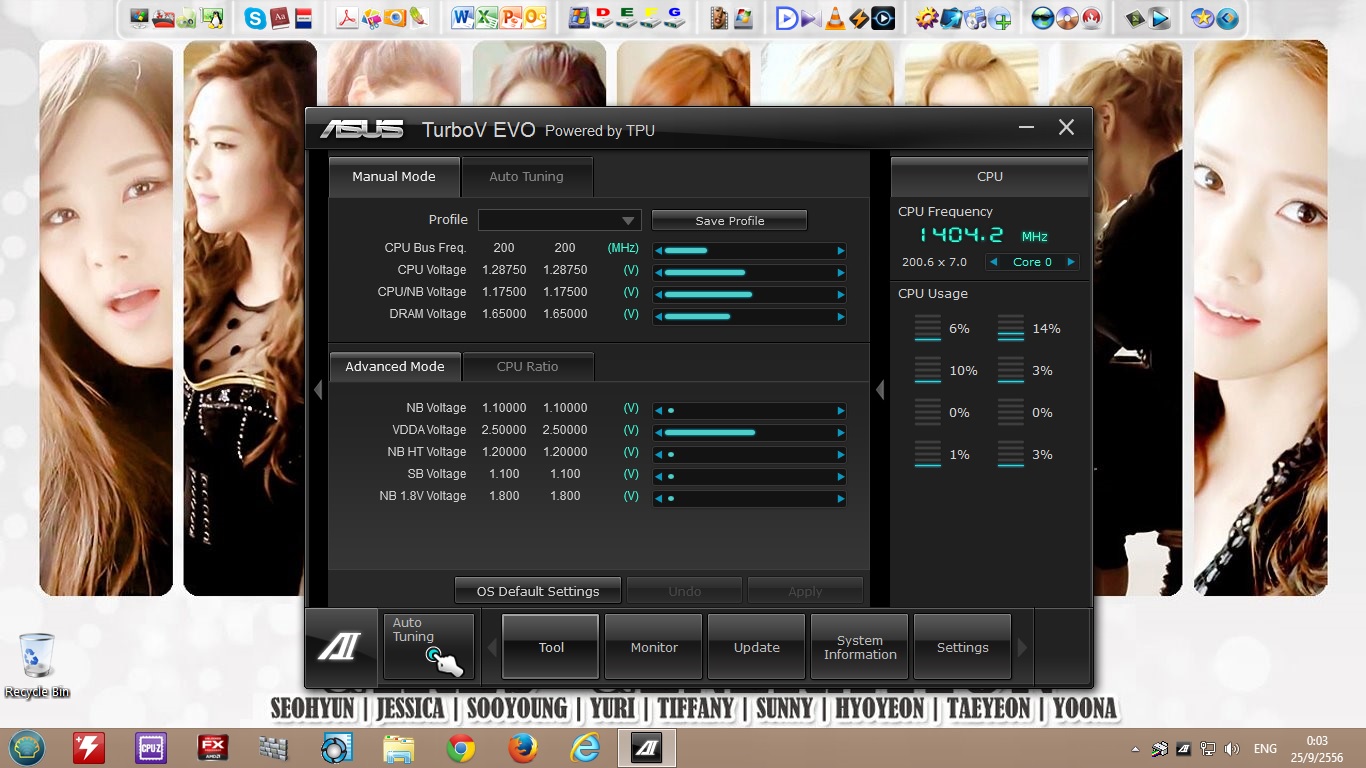Open the red lightning app on taskbar
The image size is (1366, 768).
point(88,748)
